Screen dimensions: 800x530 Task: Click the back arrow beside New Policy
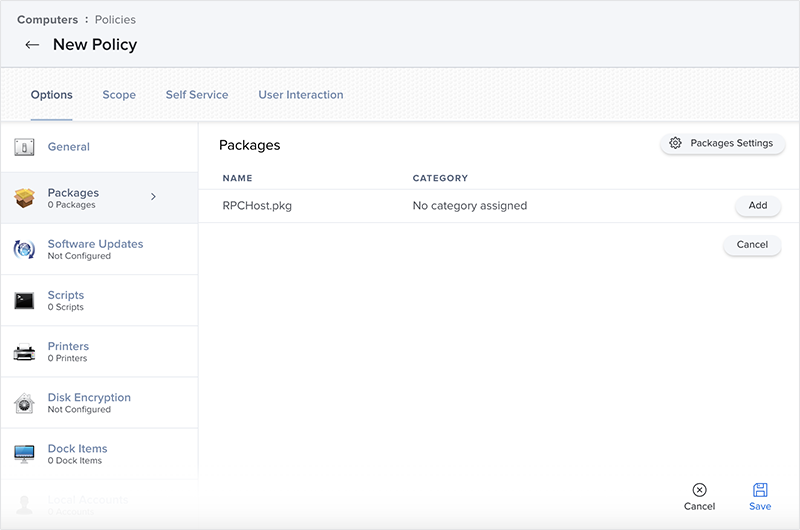pyautogui.click(x=32, y=45)
